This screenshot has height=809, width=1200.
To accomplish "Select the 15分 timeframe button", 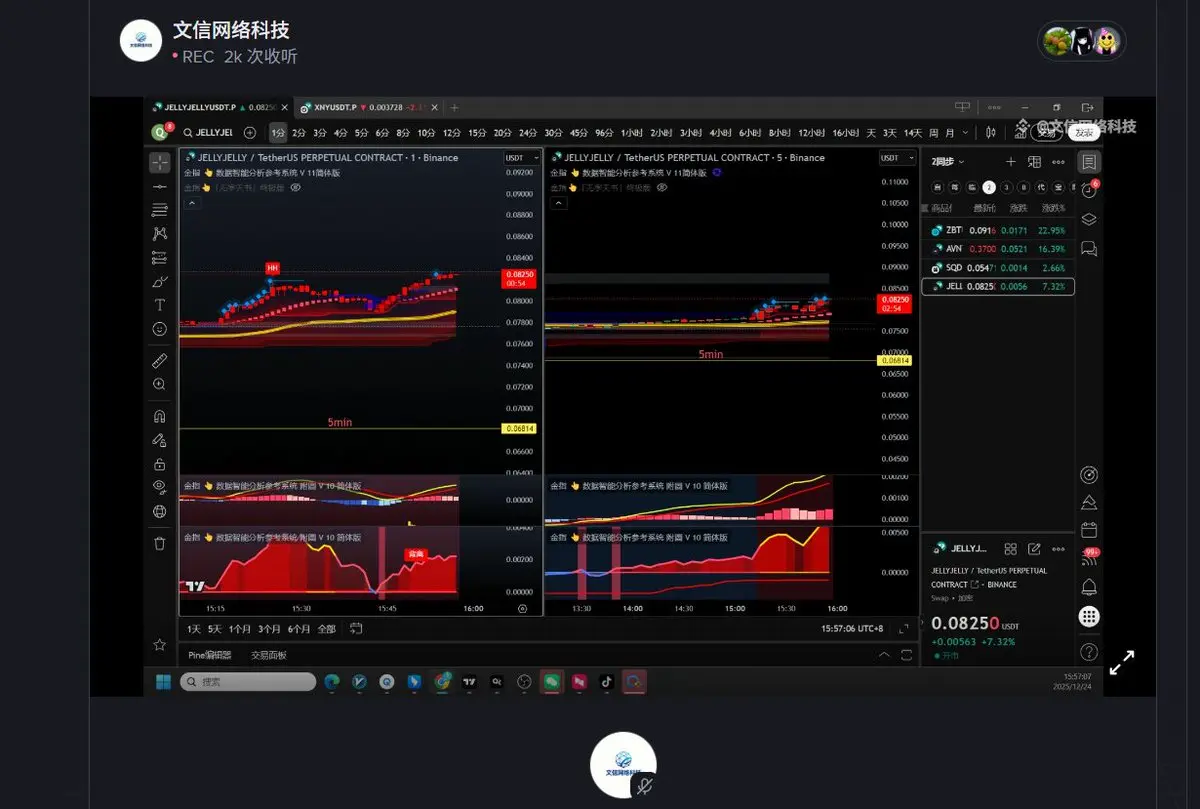I will (477, 132).
